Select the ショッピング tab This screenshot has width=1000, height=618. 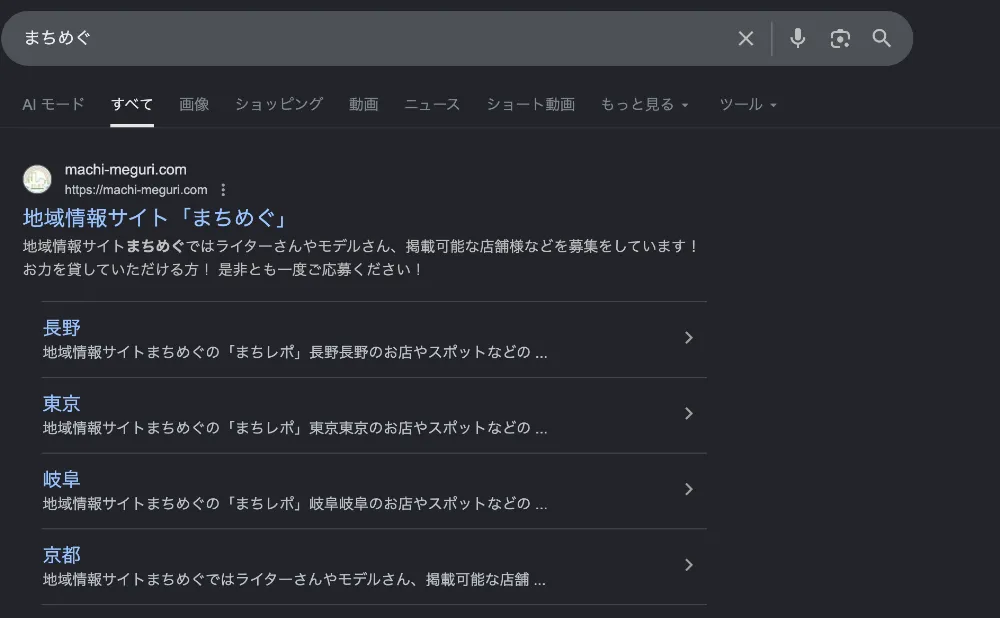coord(280,104)
